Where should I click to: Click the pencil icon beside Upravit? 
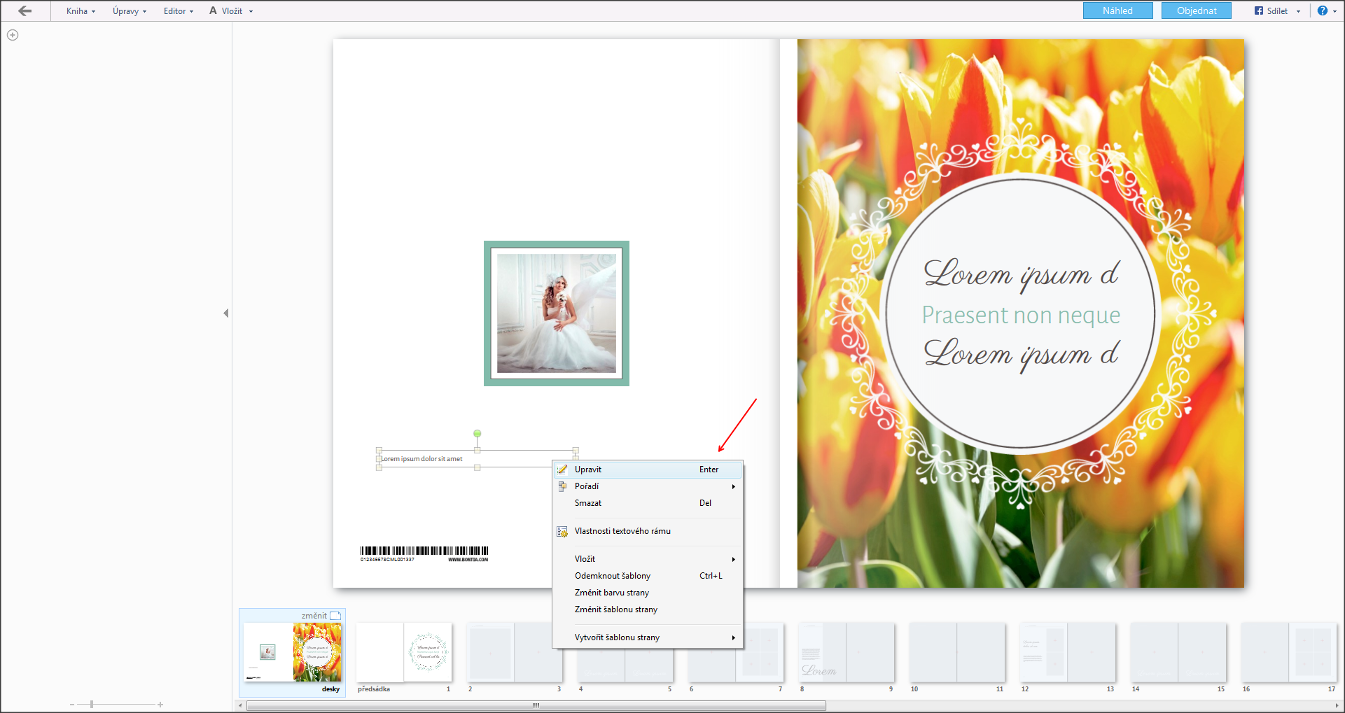coord(562,469)
